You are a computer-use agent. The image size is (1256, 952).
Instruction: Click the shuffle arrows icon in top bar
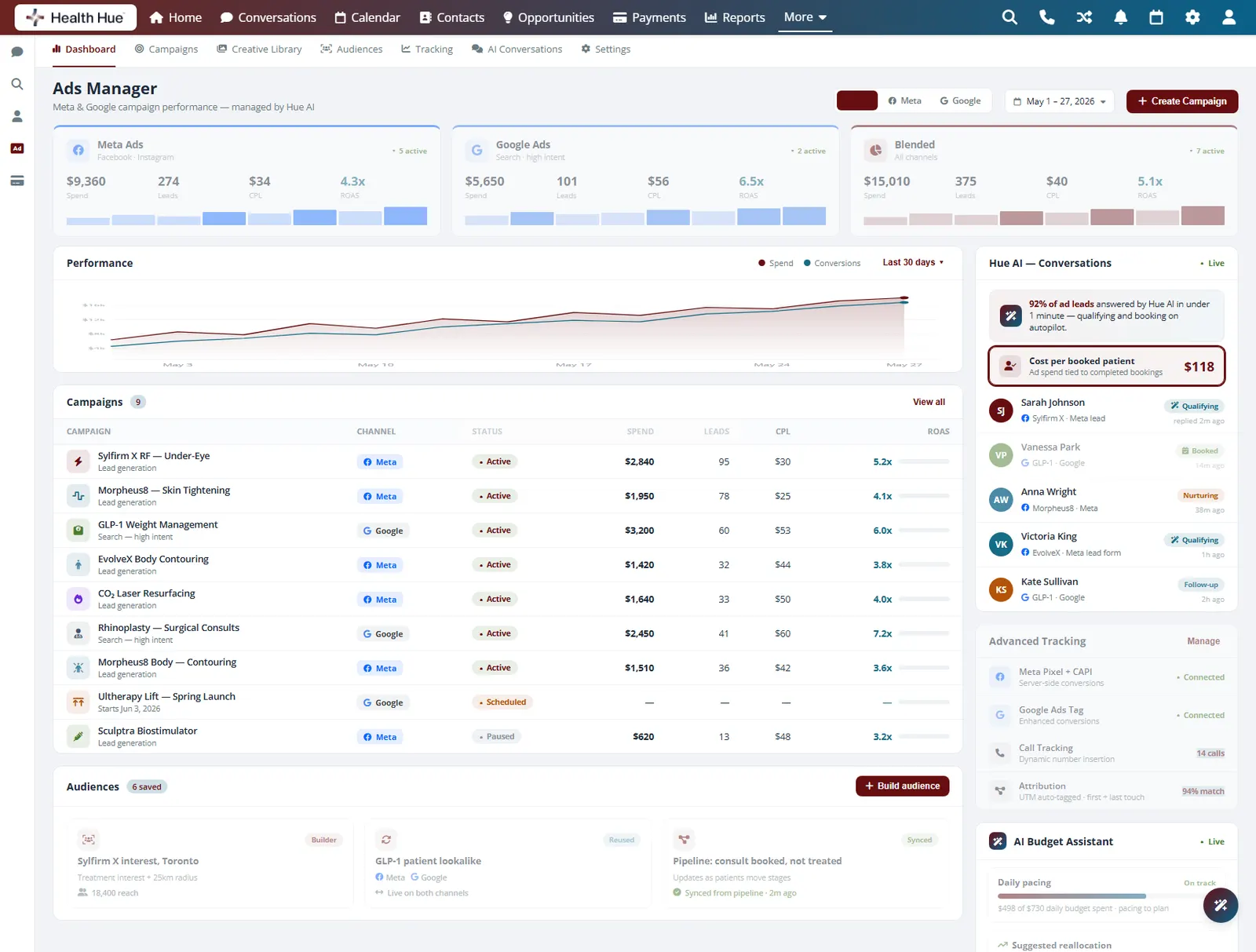1084,17
